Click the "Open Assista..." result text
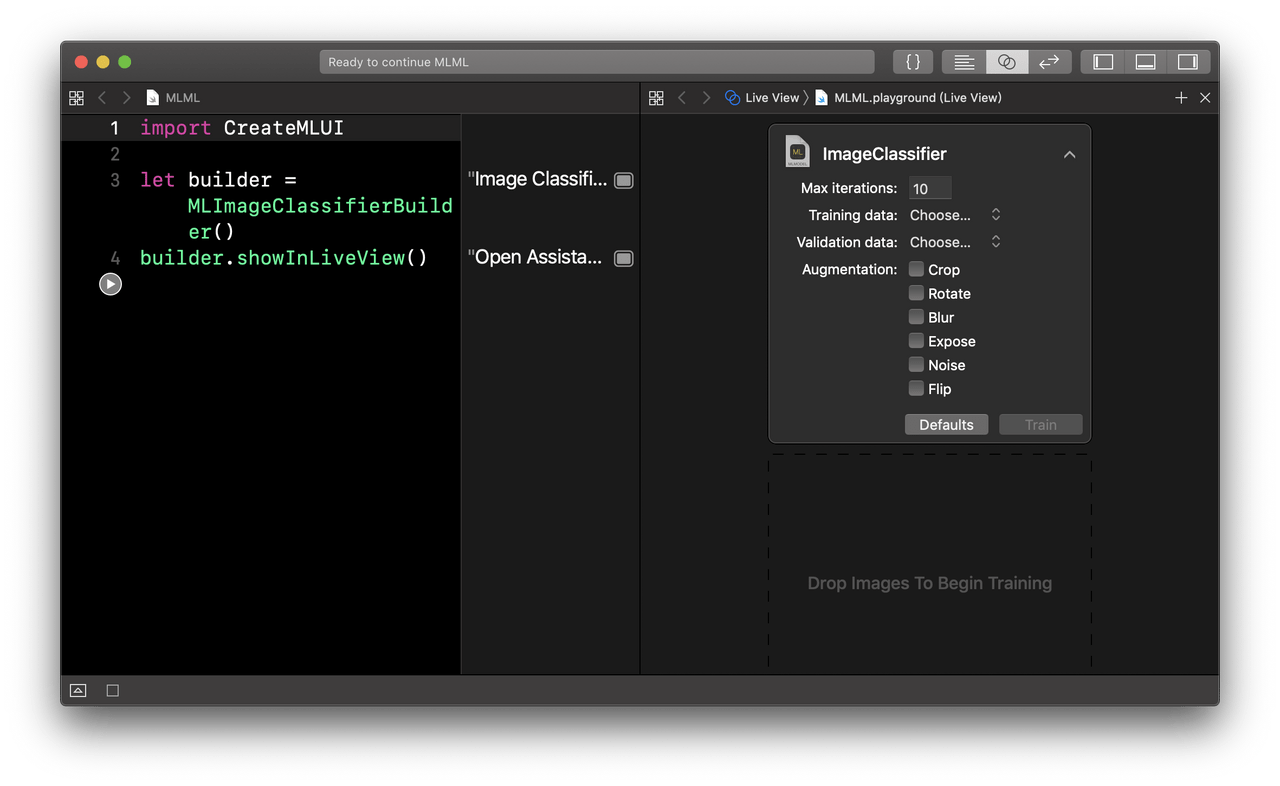Image resolution: width=1280 pixels, height=786 pixels. (535, 258)
